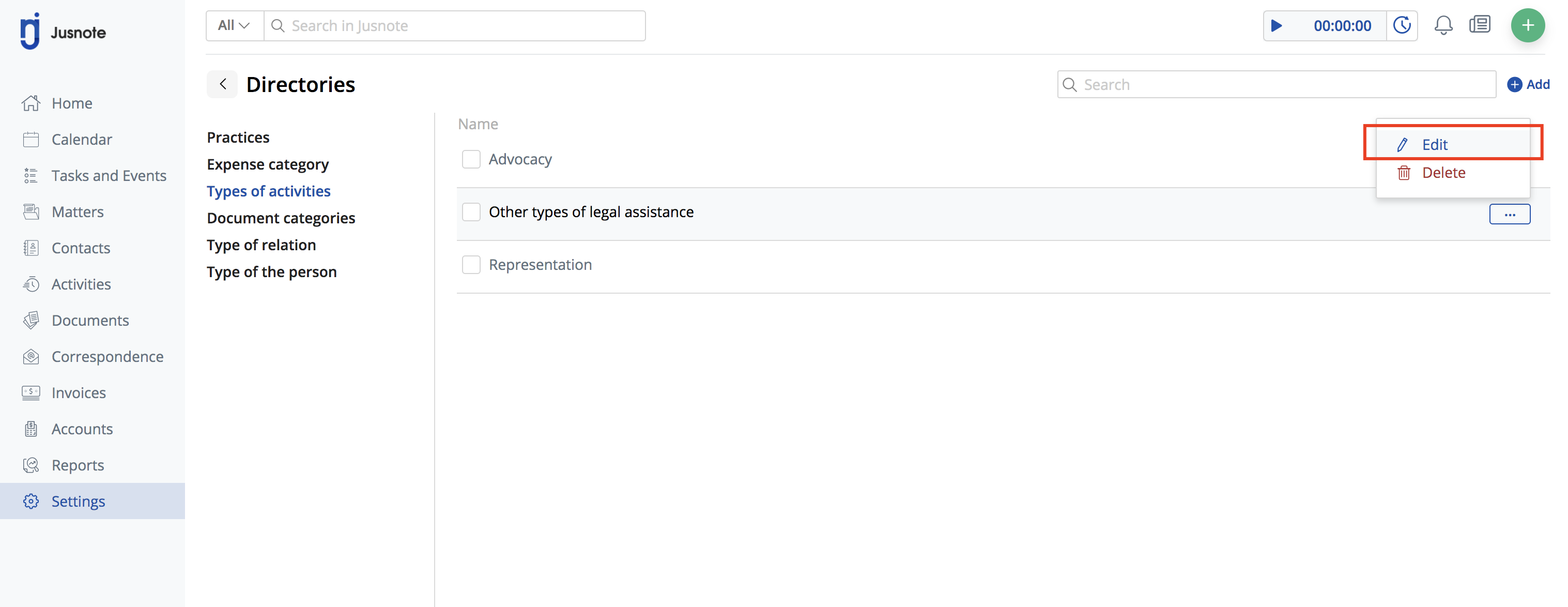Go to Correspondence in the sidebar
This screenshot has height=607, width=1568.
(x=93, y=357)
